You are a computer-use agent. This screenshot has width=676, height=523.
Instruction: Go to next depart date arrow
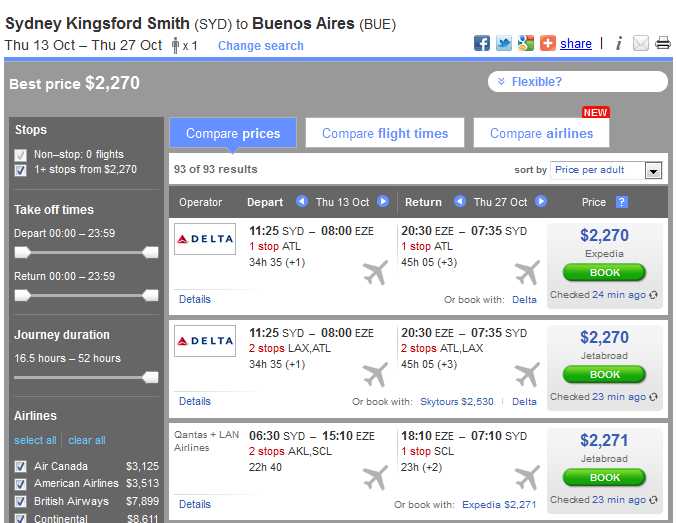(383, 201)
